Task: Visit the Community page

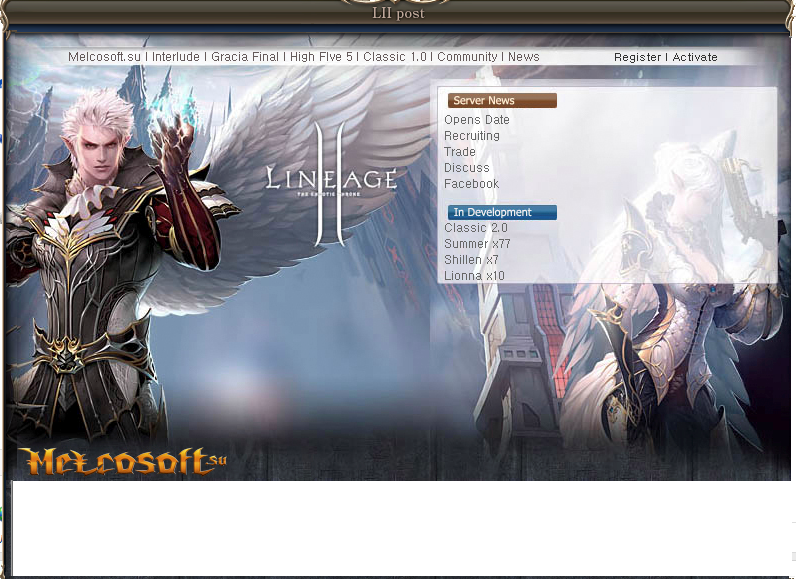Action: click(x=467, y=57)
